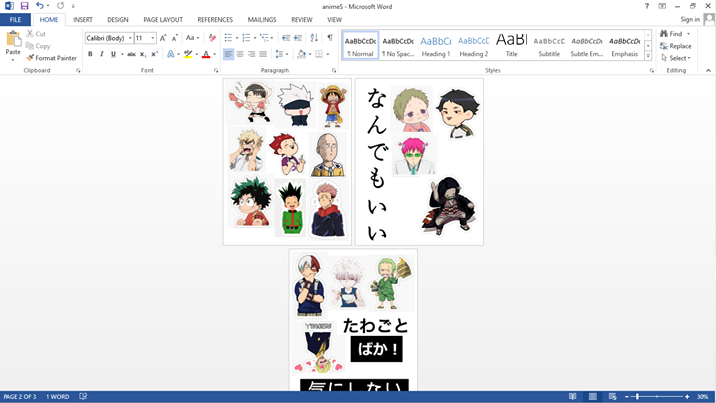The width and height of the screenshot is (716, 403).
Task: Open the font size dropdown showing 11
Action: 153,38
